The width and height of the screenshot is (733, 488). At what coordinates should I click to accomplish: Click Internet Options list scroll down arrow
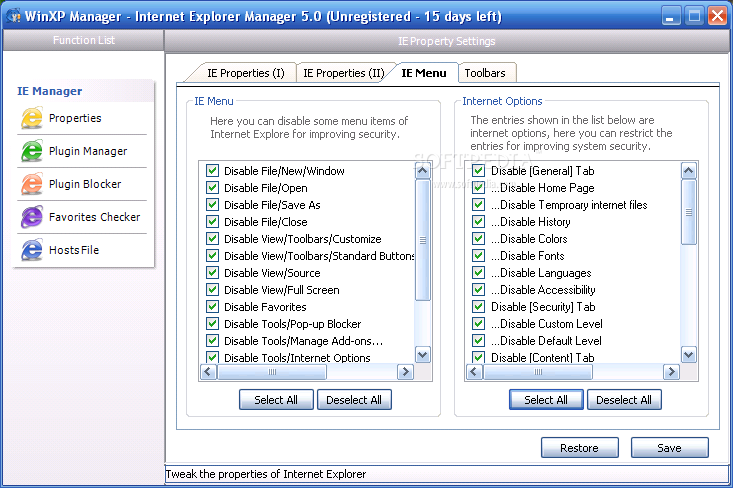[x=689, y=354]
